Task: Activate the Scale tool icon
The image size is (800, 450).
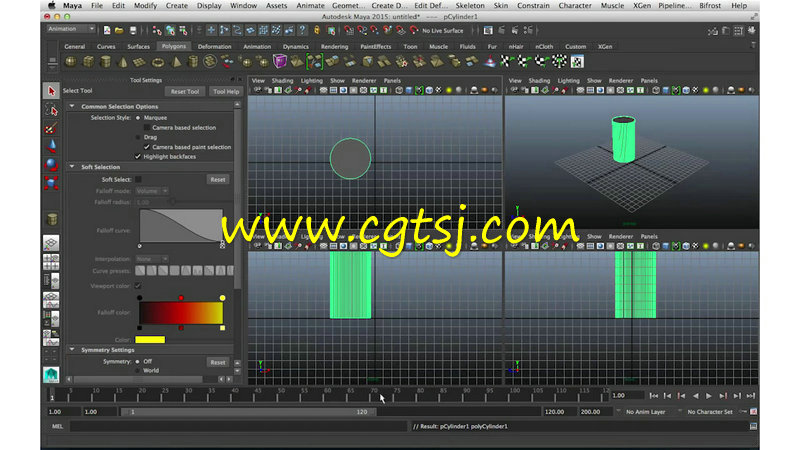Action: 51,183
